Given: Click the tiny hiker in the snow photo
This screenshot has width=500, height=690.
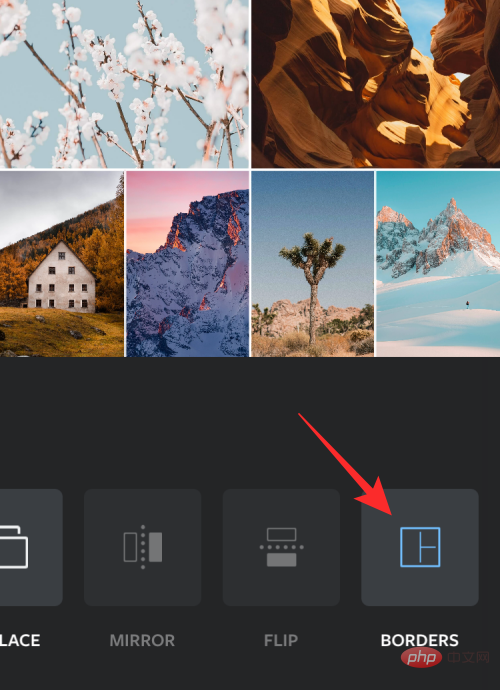Looking at the screenshot, I should point(467,305).
